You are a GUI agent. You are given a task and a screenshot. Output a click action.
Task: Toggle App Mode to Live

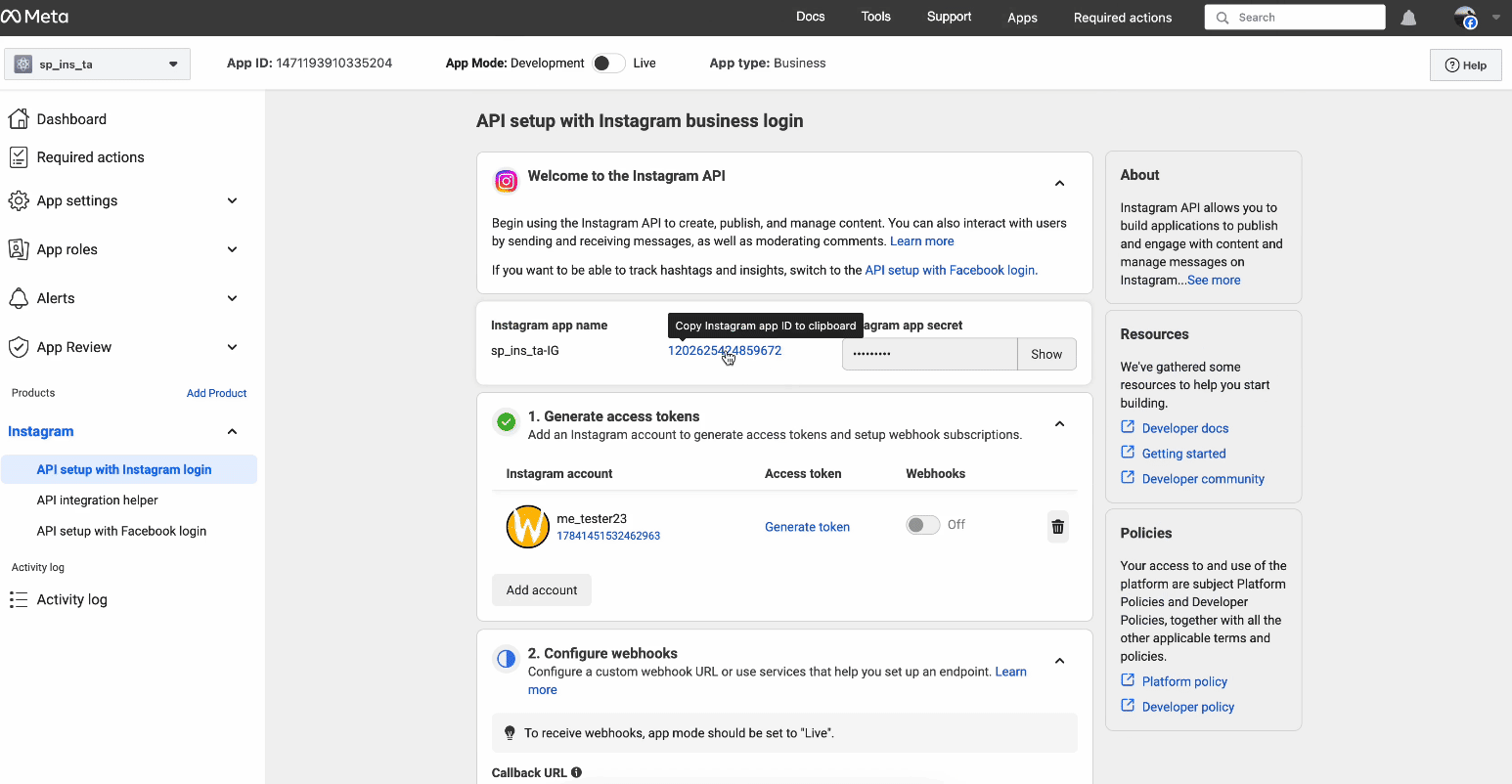pos(608,64)
